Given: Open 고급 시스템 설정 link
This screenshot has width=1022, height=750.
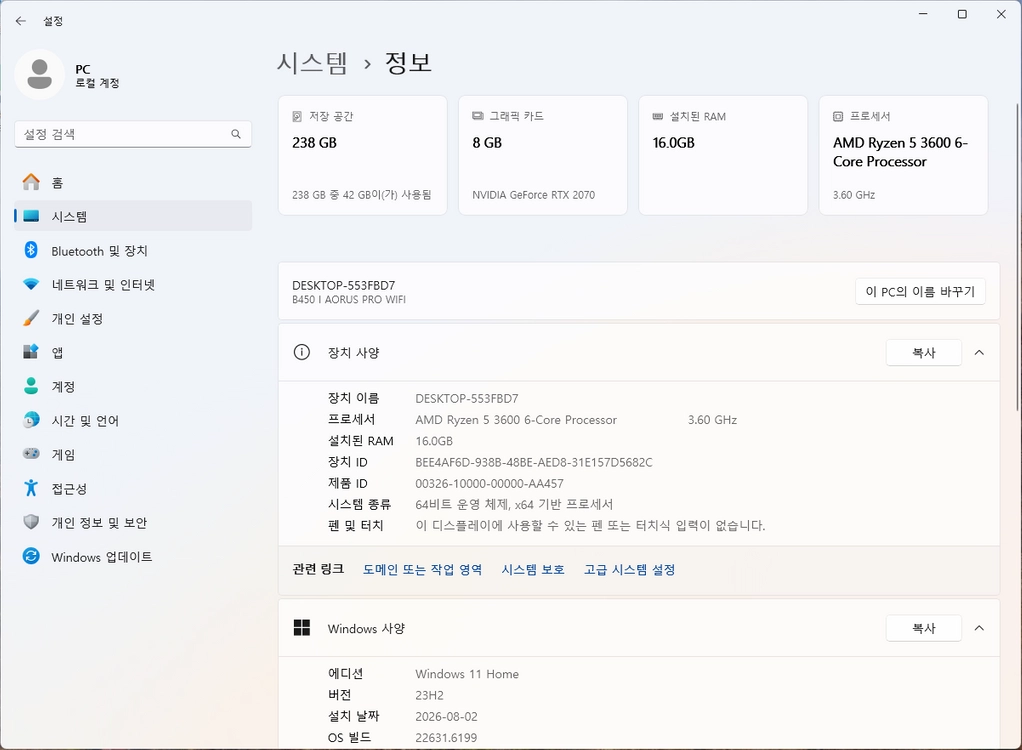Looking at the screenshot, I should point(629,570).
